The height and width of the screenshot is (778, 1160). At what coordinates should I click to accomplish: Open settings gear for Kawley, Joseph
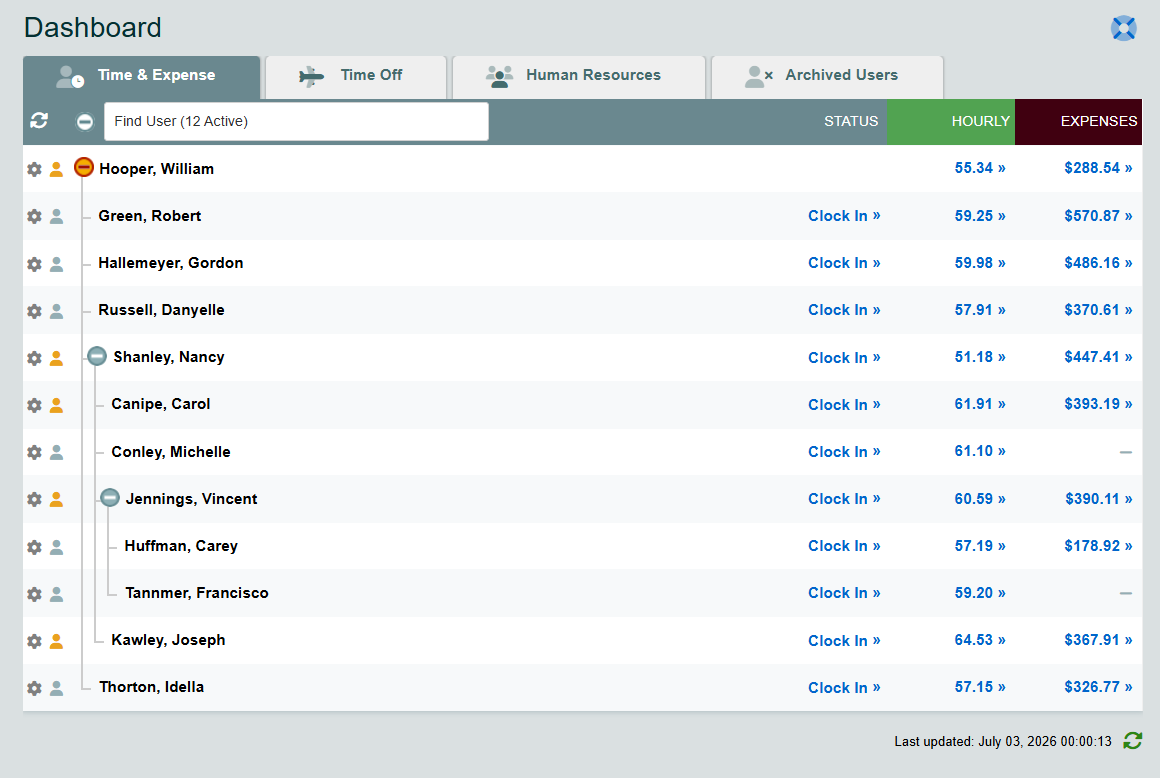tap(34, 641)
